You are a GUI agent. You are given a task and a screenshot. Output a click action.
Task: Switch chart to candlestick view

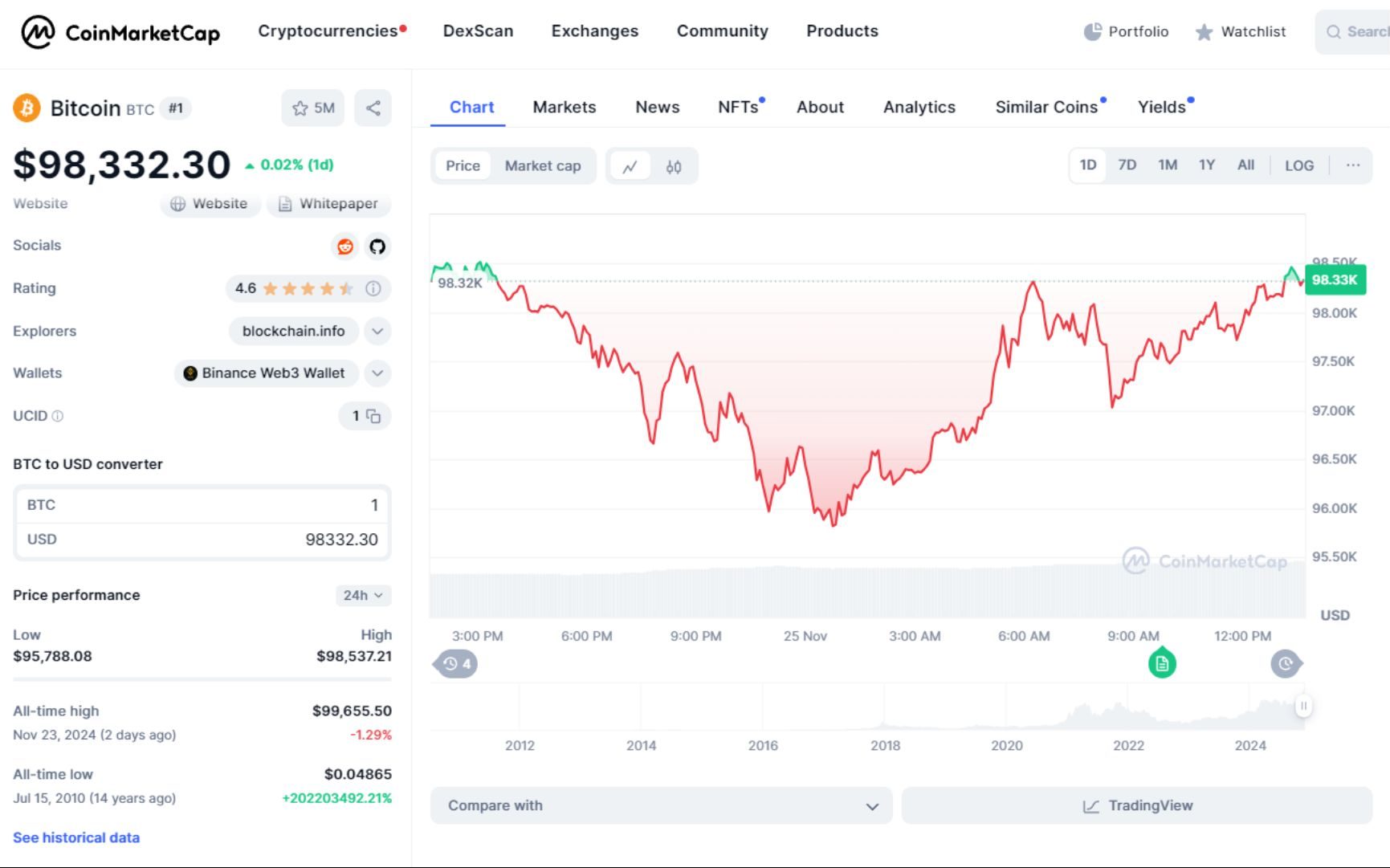click(x=675, y=166)
